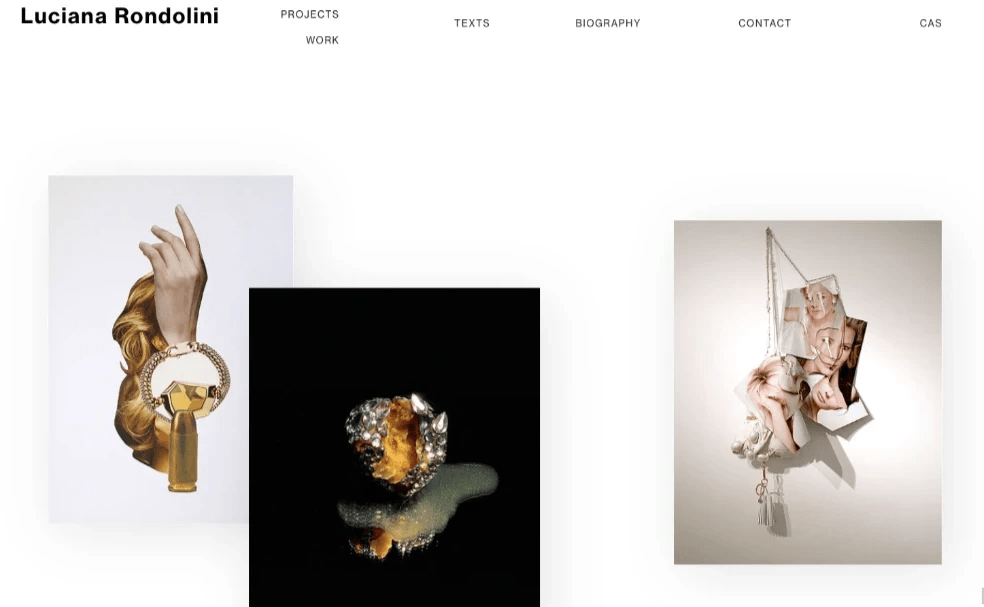Open the jeweled ring artwork on black background

(x=394, y=447)
